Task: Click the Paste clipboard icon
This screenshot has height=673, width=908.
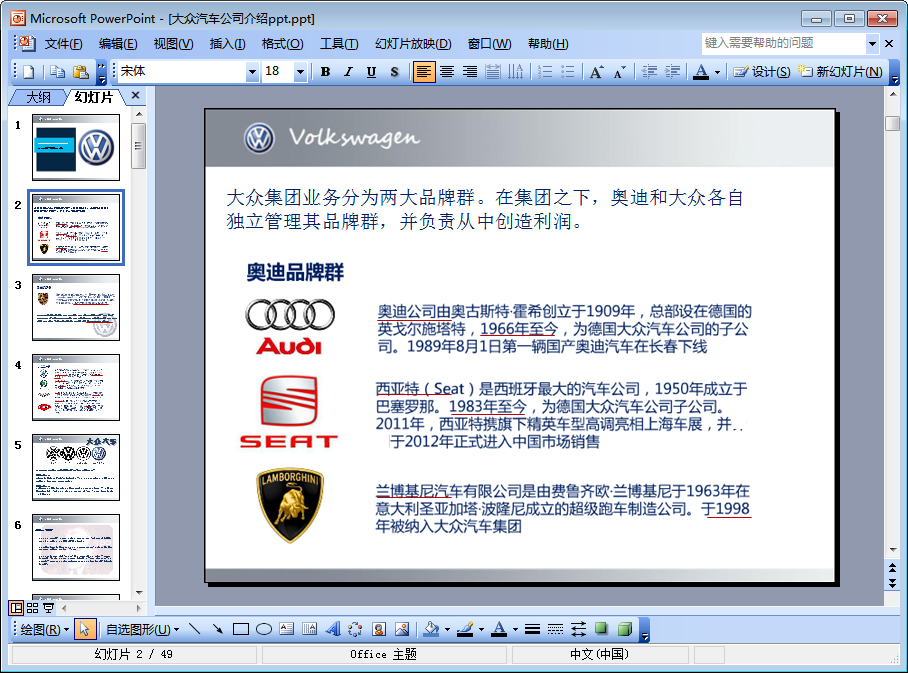Action: tap(80, 72)
